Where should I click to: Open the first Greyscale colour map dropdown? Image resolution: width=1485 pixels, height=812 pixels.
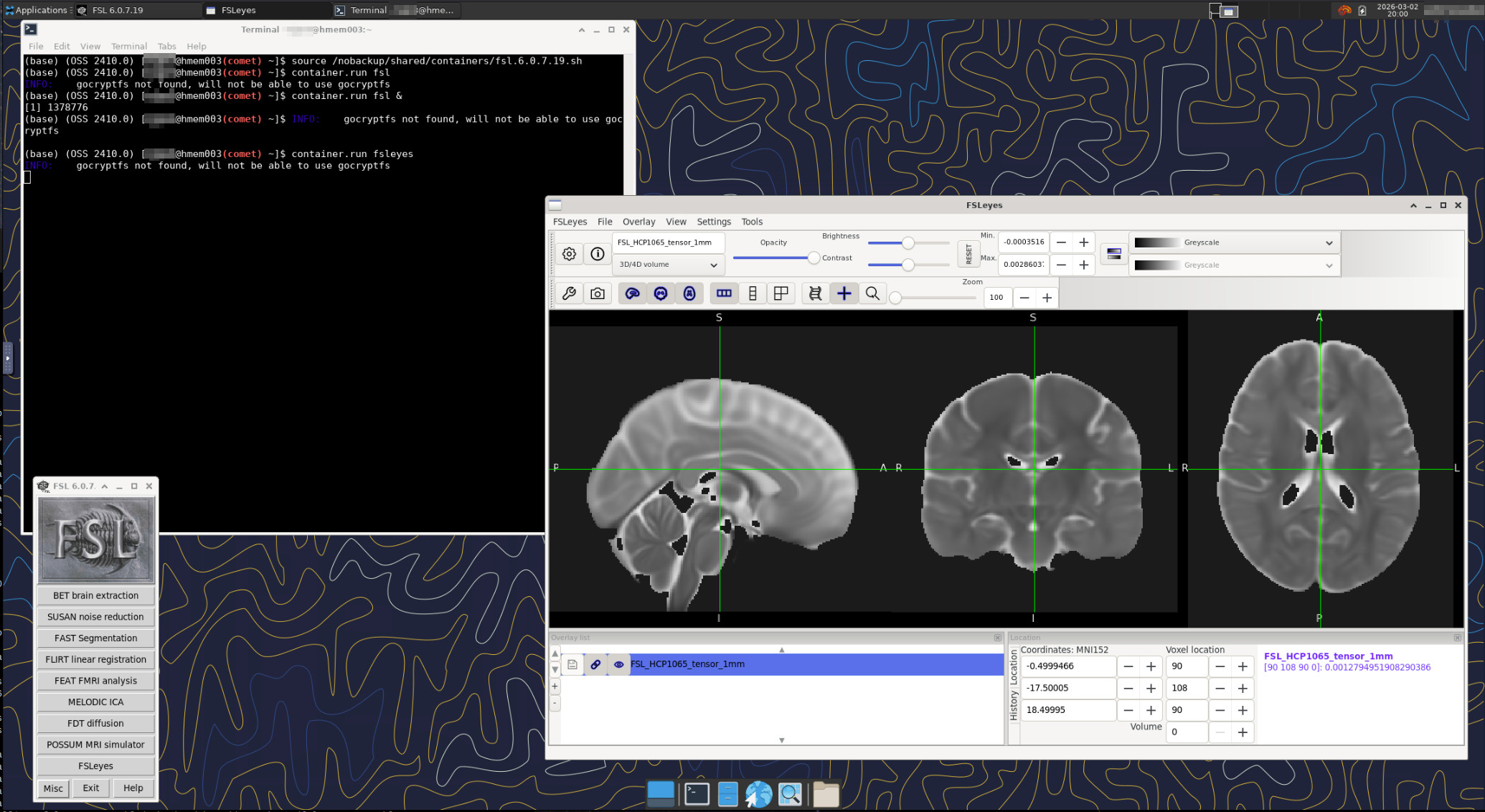pyautogui.click(x=1234, y=242)
